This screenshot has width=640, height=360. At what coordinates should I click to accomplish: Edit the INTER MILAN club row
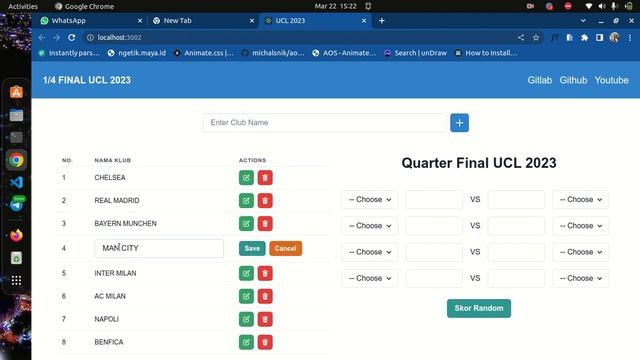coord(246,273)
